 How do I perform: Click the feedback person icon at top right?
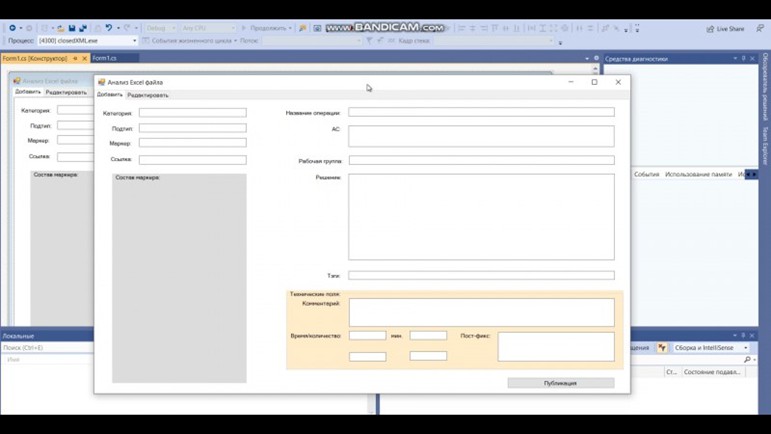(x=760, y=29)
